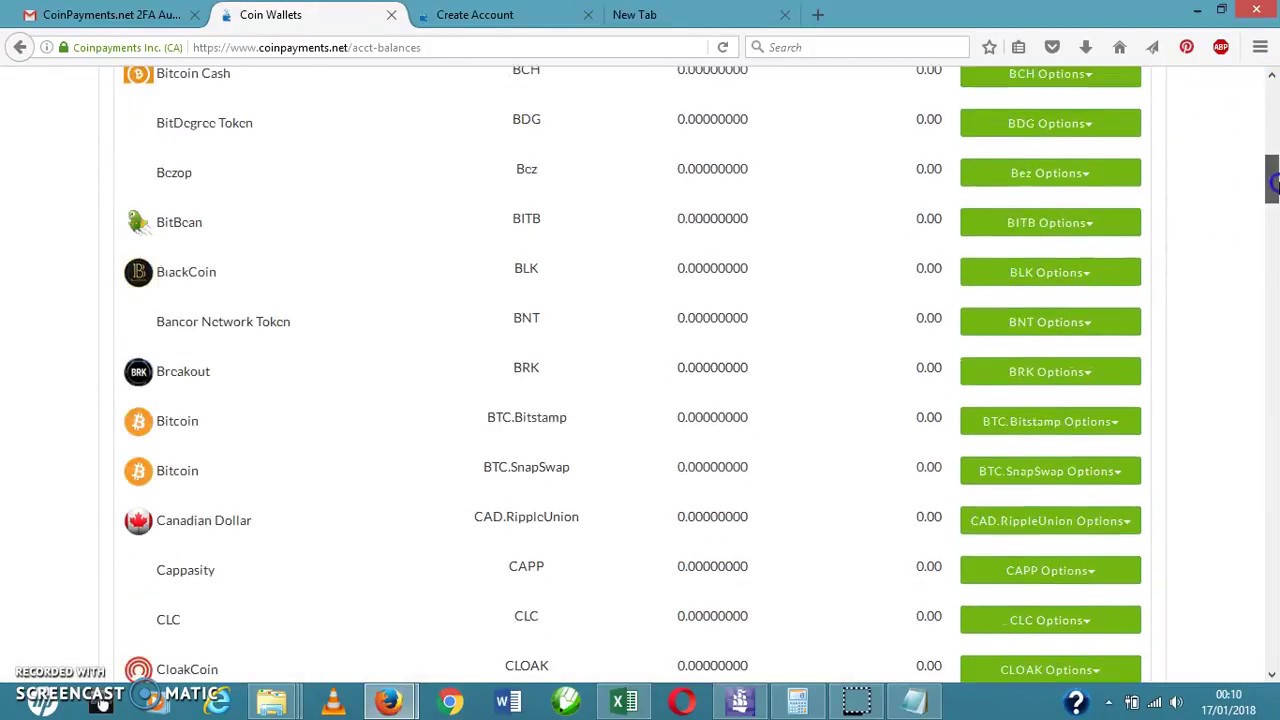The height and width of the screenshot is (720, 1280).
Task: Click the scrollbar down arrow
Action: click(x=1272, y=674)
